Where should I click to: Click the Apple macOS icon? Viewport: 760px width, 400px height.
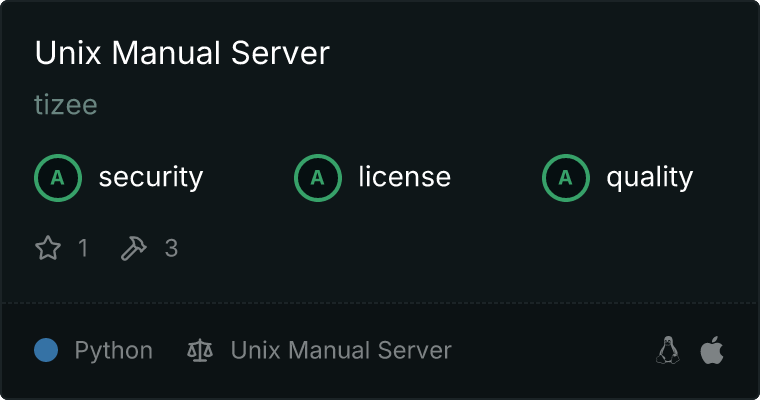[x=711, y=350]
